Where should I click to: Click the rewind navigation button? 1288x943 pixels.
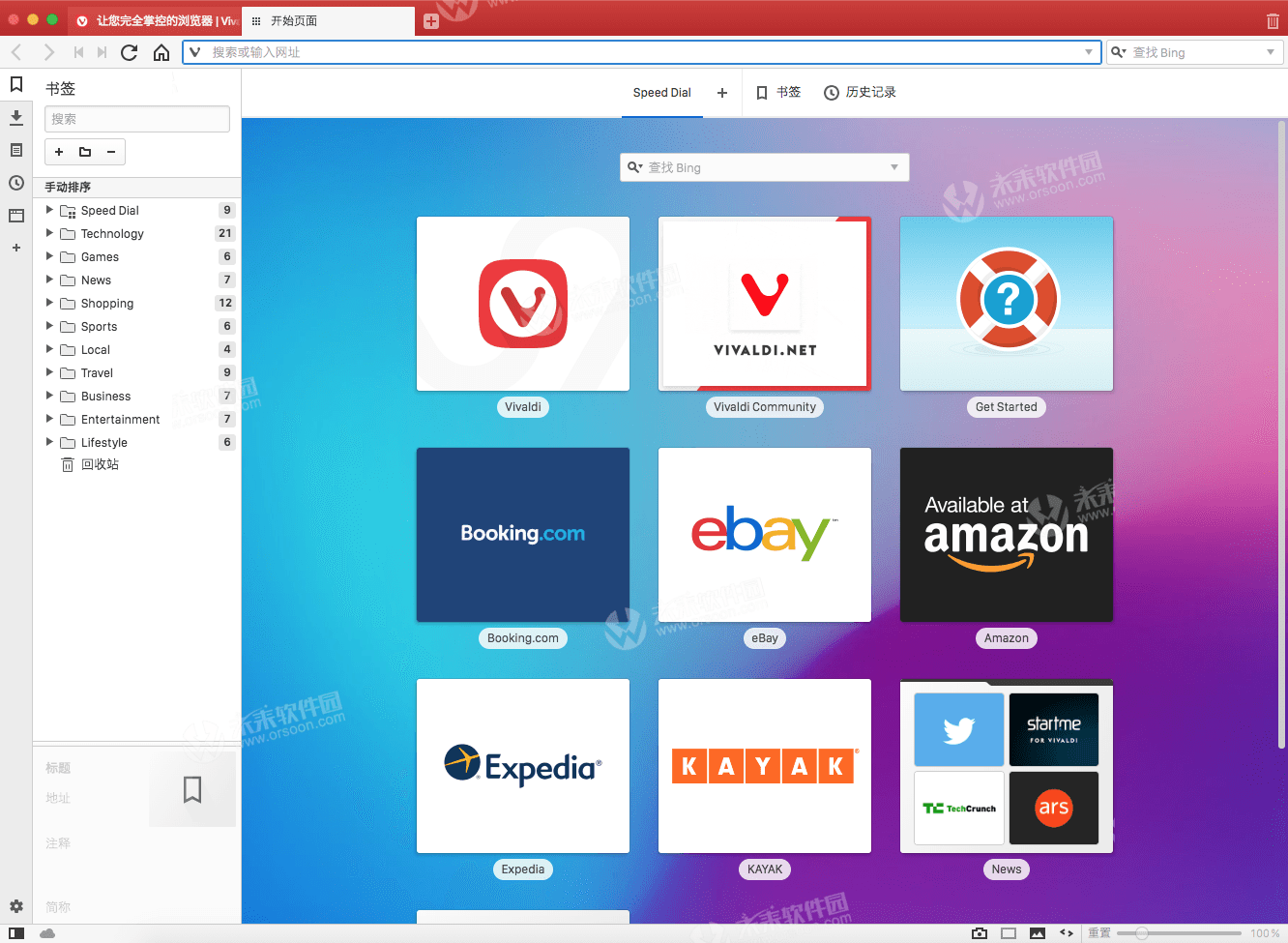click(78, 52)
